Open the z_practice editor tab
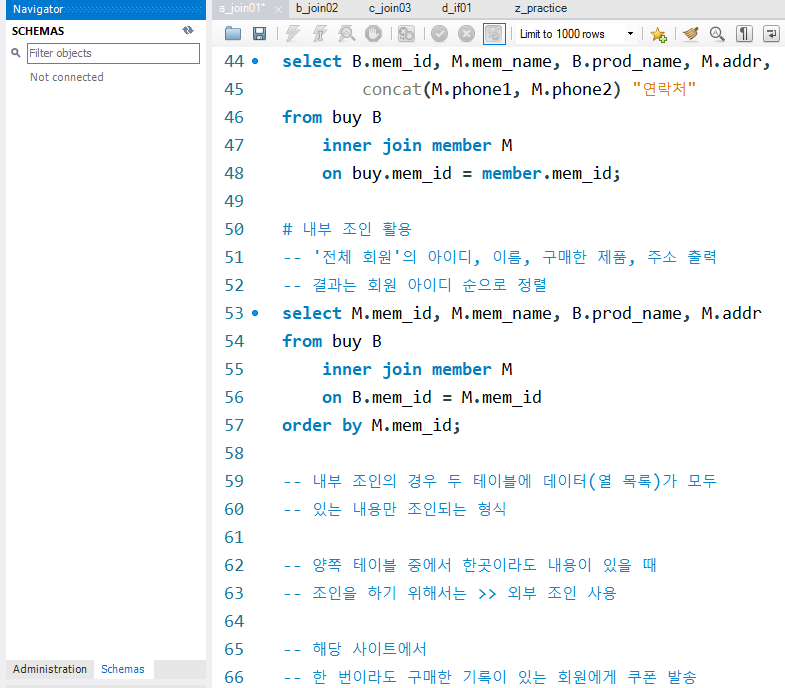 (x=541, y=9)
